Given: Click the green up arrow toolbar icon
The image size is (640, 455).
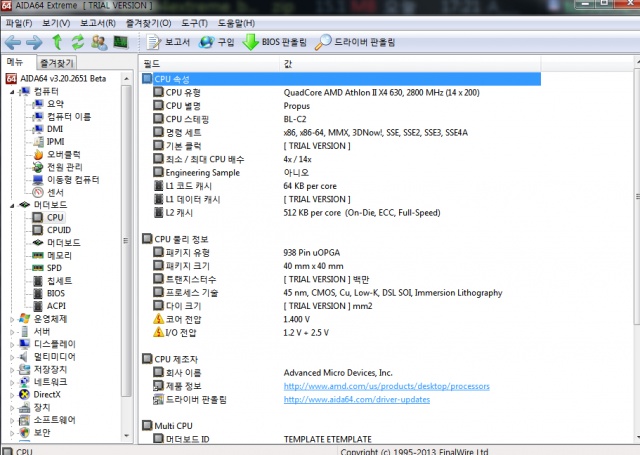Looking at the screenshot, I should [57, 42].
